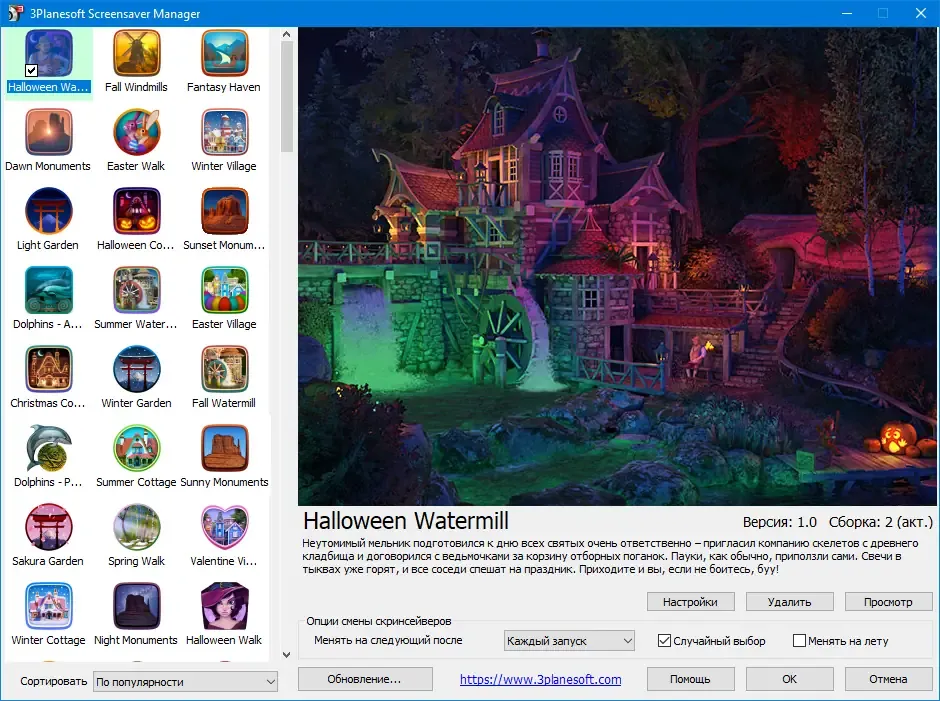Open the Каждый запуск change-interval dropdown

pyautogui.click(x=569, y=640)
